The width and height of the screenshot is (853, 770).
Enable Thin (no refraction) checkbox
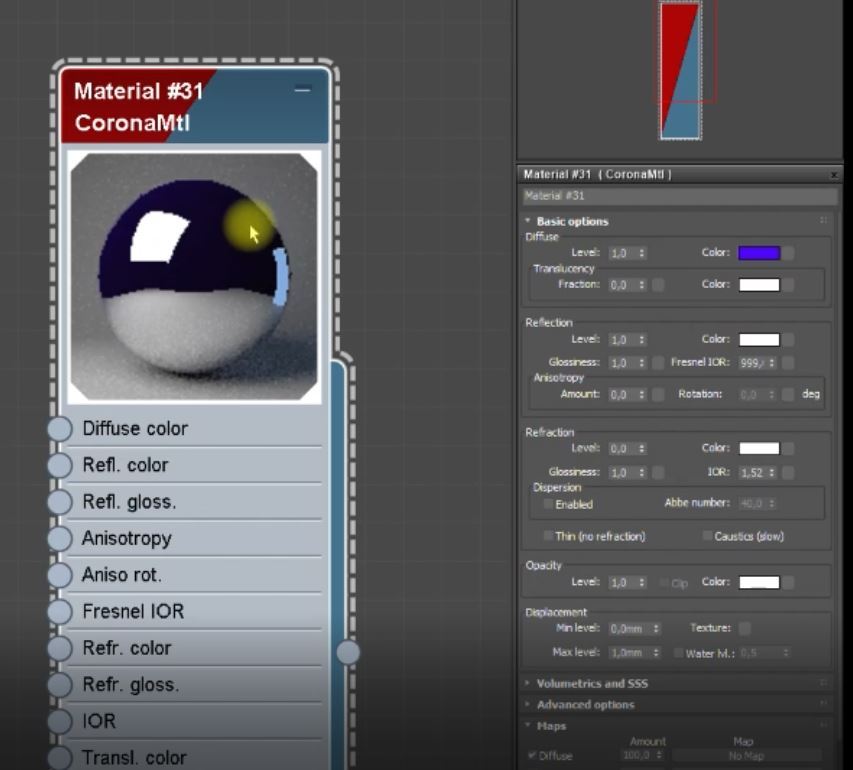point(548,536)
